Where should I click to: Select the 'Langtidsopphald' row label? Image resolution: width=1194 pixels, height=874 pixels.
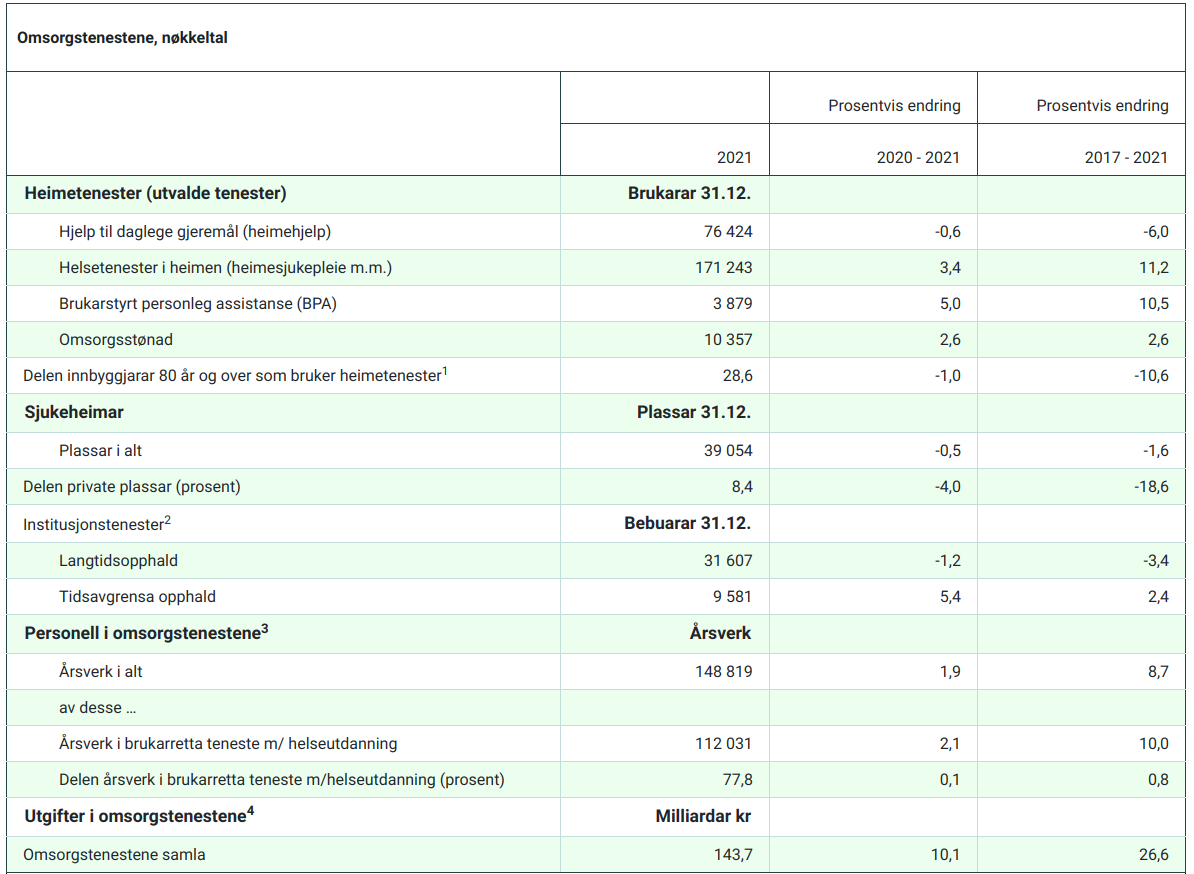tap(118, 560)
